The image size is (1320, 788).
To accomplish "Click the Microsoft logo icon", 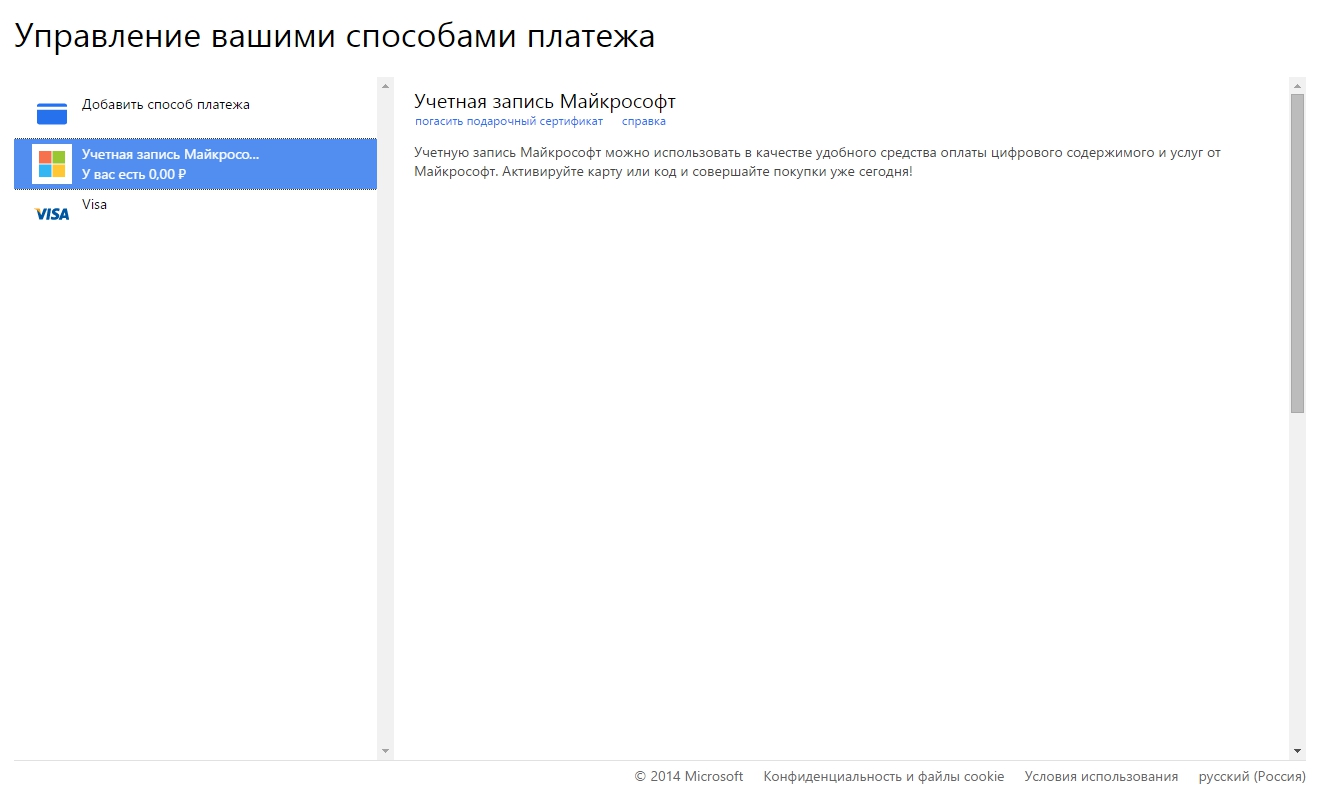I will point(52,164).
